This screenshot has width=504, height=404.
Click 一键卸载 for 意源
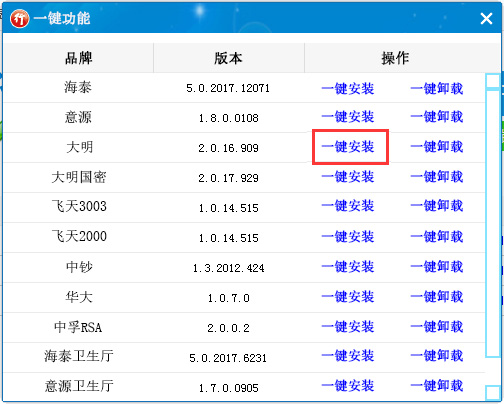(x=437, y=117)
